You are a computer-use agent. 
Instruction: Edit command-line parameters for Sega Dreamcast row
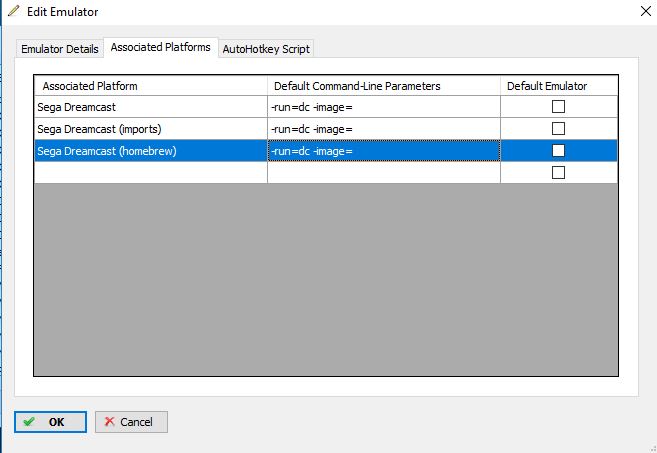pos(384,107)
